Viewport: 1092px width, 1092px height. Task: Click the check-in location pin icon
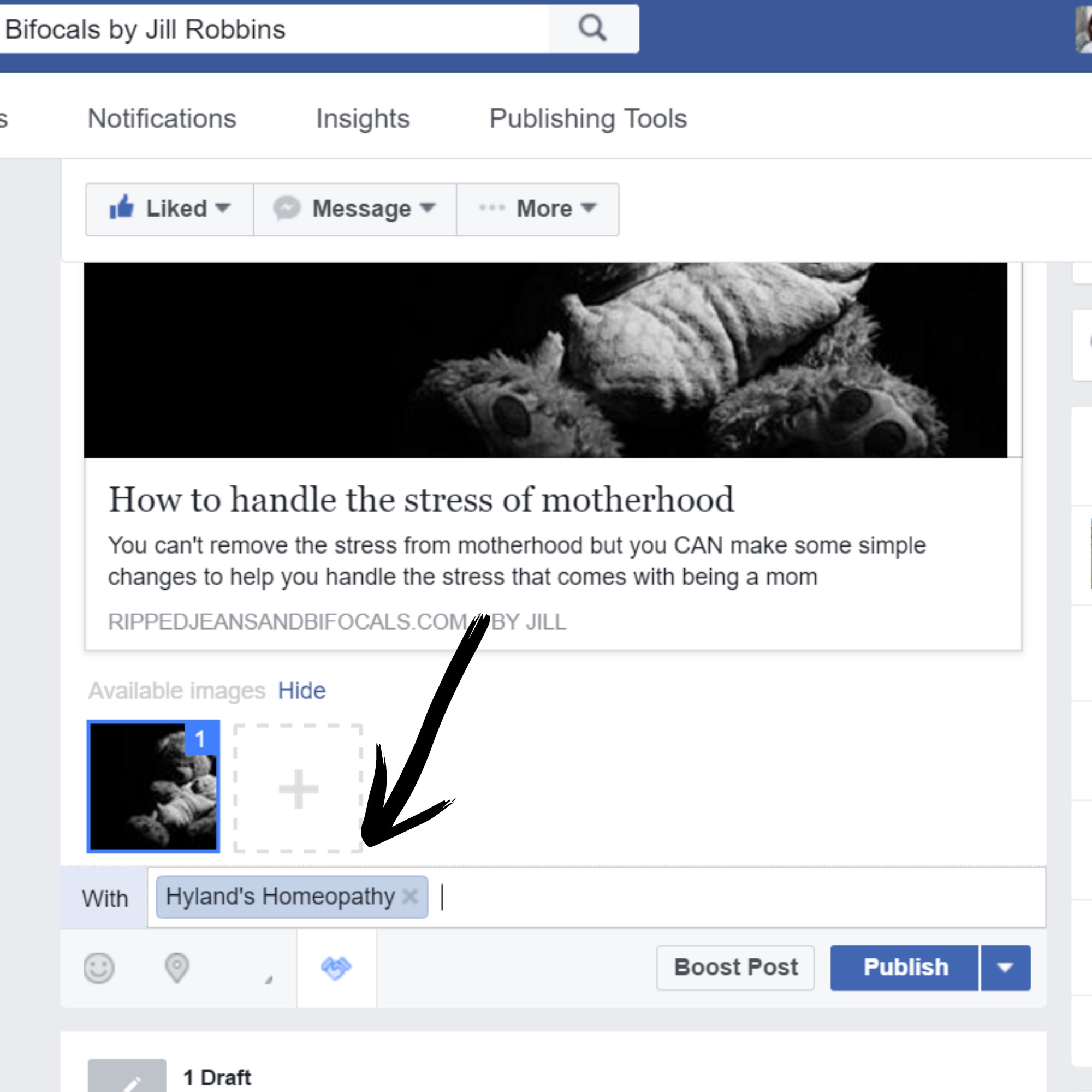click(x=176, y=968)
